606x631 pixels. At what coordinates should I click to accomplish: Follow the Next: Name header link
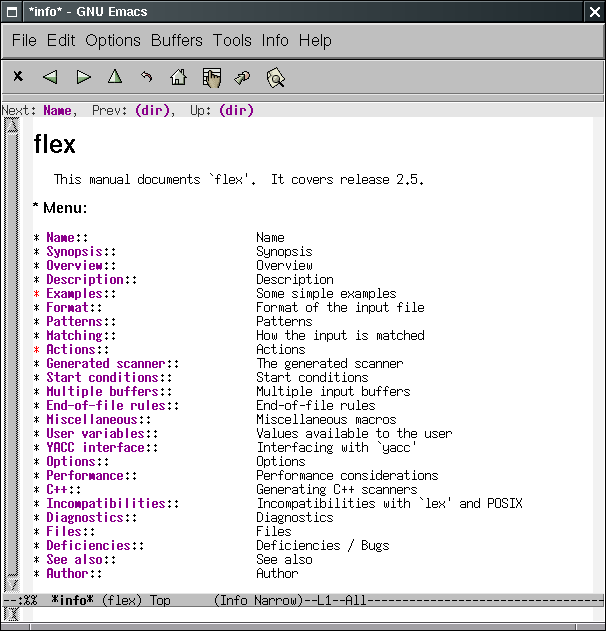click(x=57, y=111)
